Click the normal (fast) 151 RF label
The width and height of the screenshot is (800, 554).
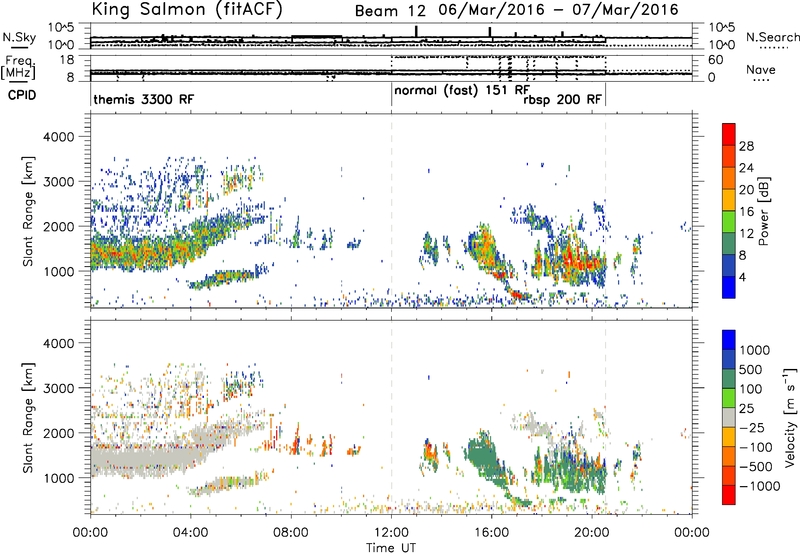coord(462,90)
